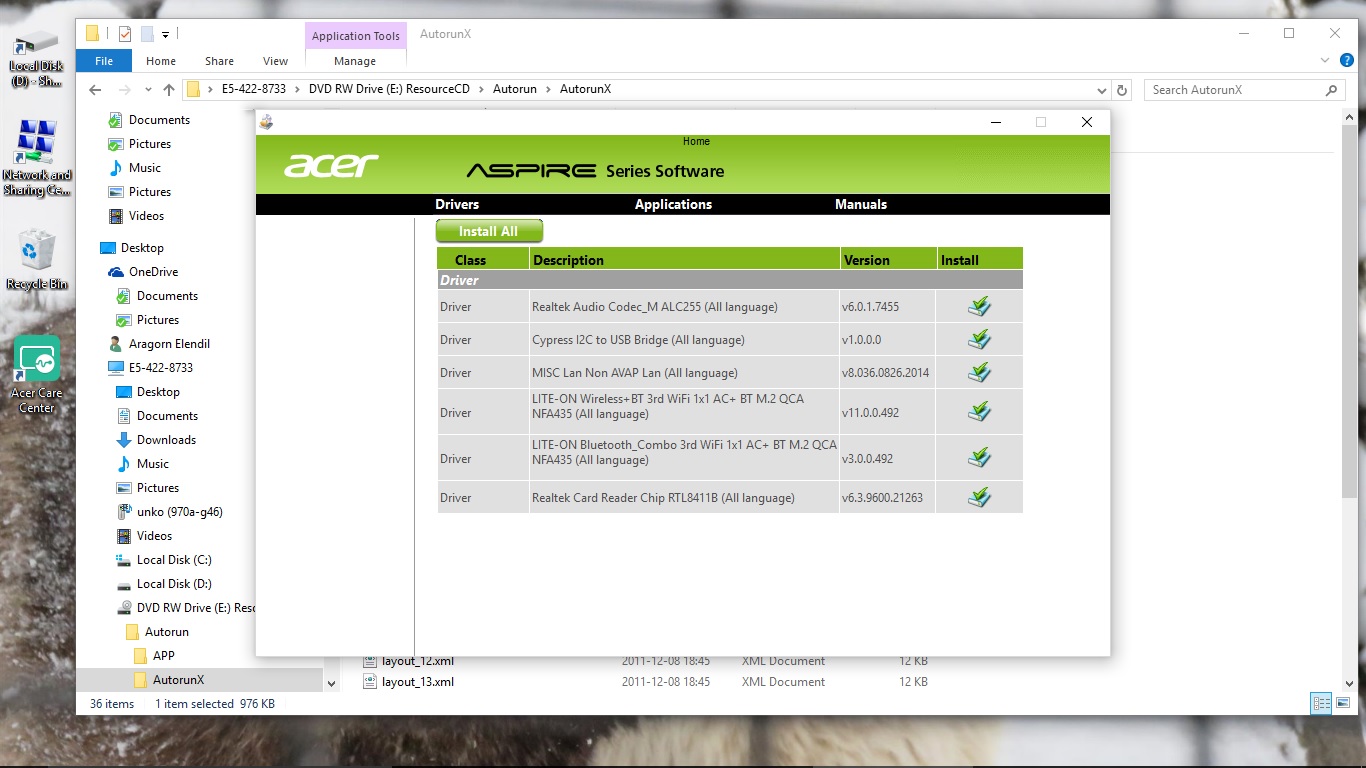This screenshot has width=1366, height=768.
Task: Open recent locations dropdown arrow
Action: [148, 90]
